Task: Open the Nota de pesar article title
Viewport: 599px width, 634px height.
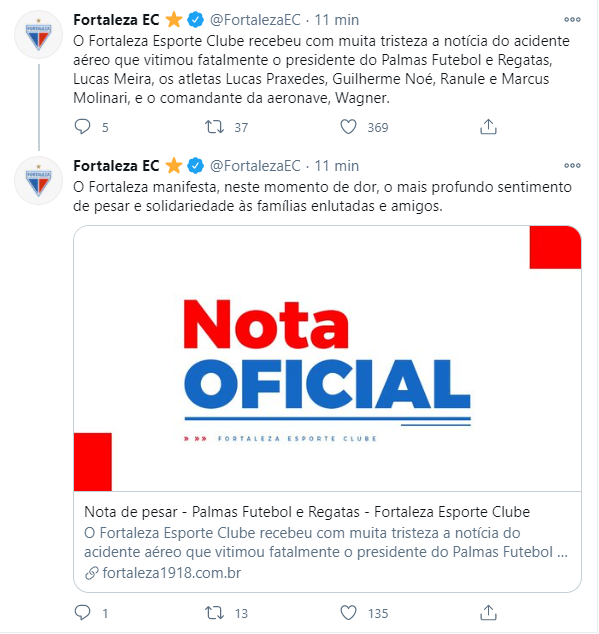Action: coord(307,512)
